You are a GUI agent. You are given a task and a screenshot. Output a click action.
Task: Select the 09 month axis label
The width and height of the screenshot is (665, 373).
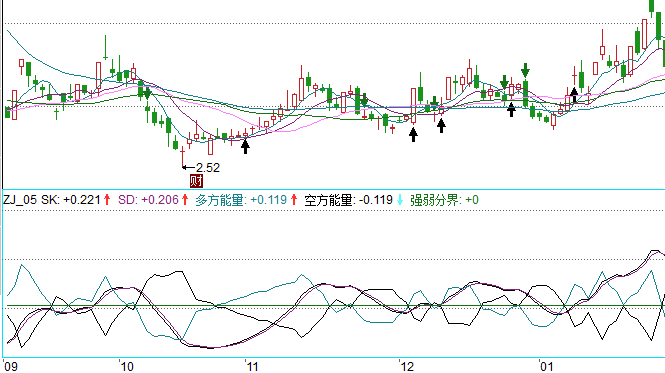(11, 367)
